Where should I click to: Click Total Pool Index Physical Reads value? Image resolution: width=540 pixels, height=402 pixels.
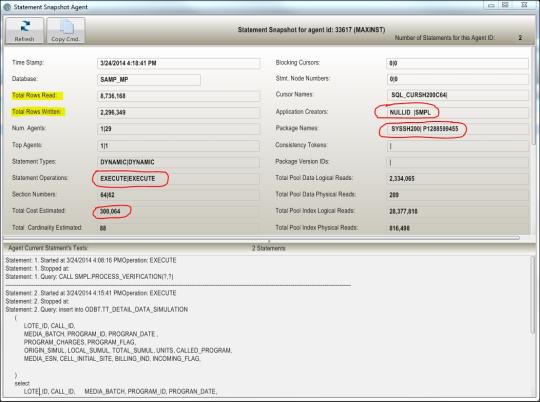(x=399, y=228)
